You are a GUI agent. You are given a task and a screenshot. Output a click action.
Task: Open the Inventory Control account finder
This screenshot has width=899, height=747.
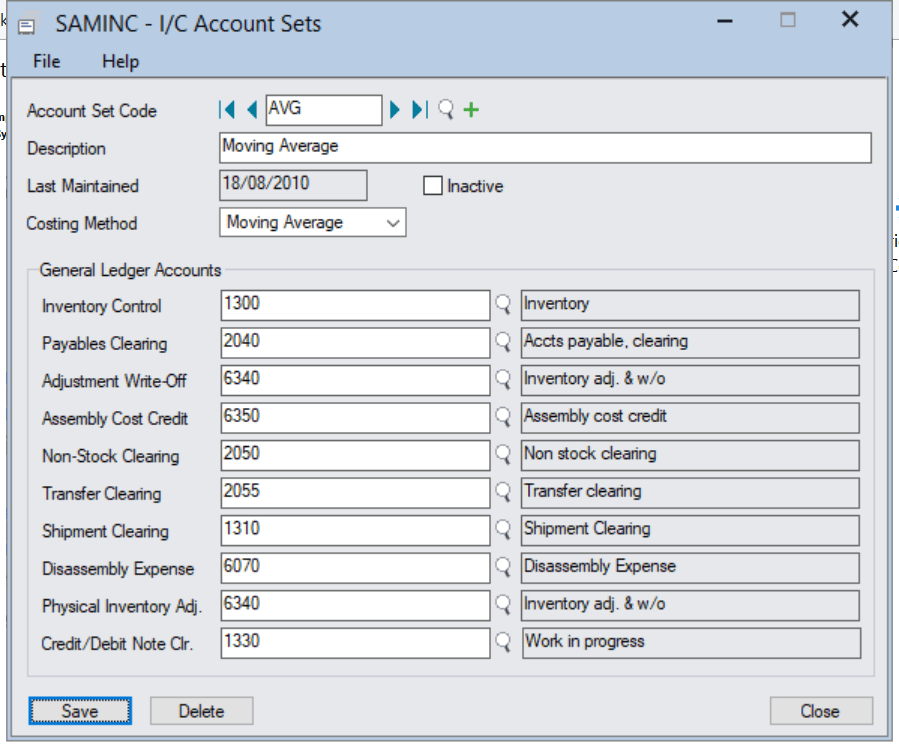click(x=503, y=305)
